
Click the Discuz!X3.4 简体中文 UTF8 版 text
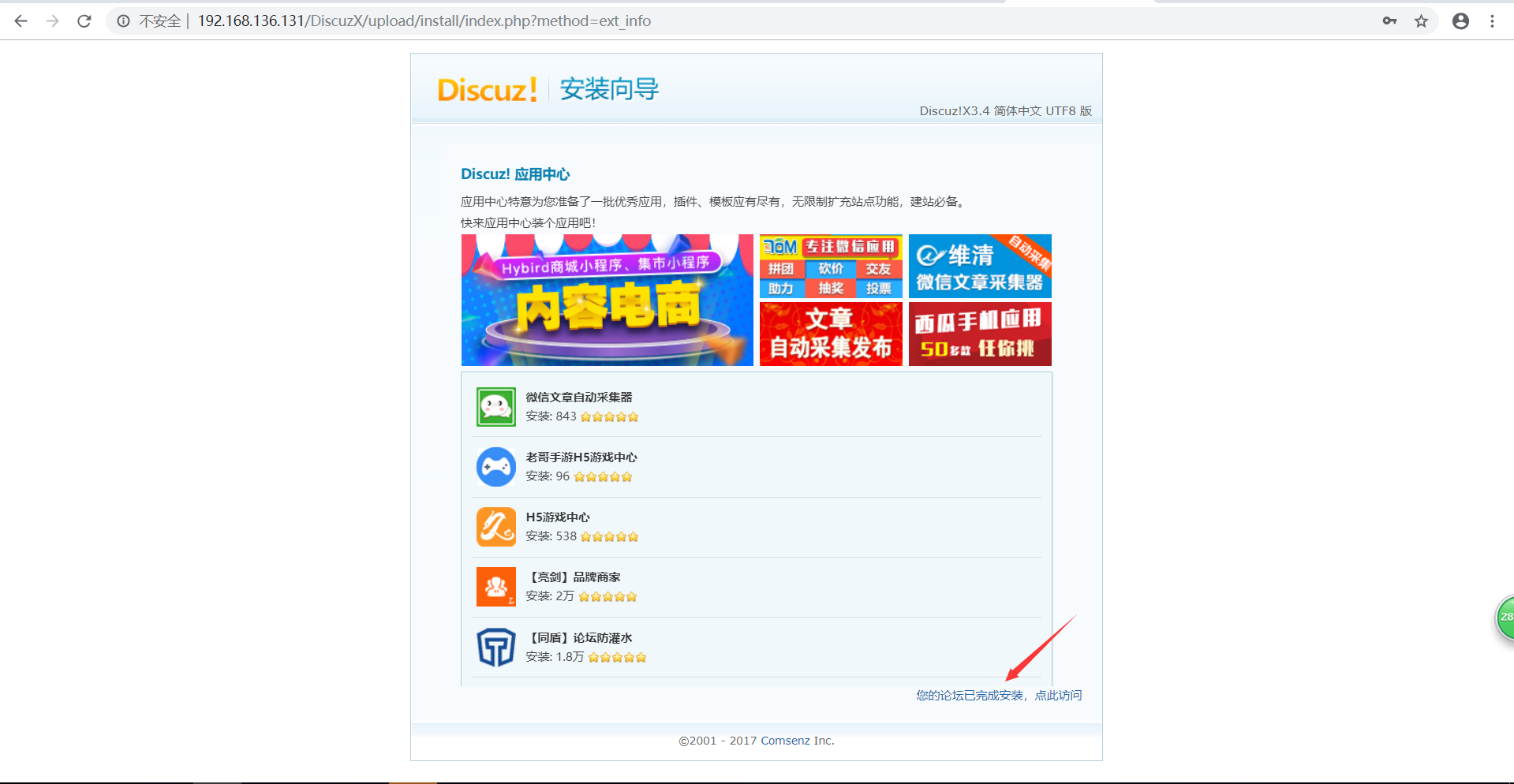click(x=1006, y=111)
